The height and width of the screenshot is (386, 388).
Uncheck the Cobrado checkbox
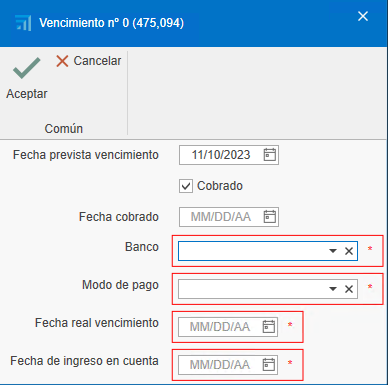click(x=186, y=186)
